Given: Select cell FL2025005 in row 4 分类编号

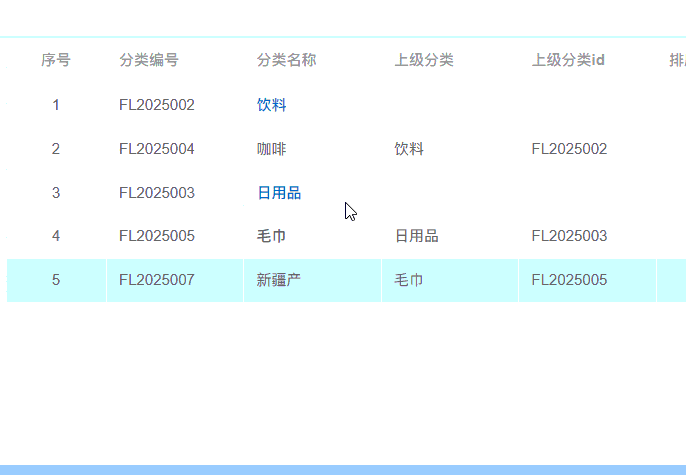Looking at the screenshot, I should 157,236.
